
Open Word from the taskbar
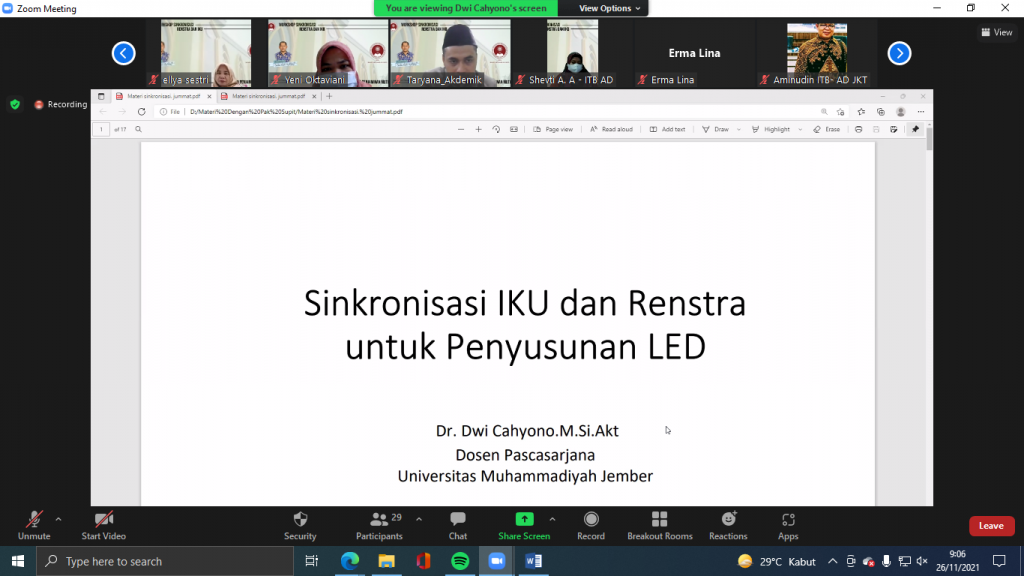click(534, 561)
